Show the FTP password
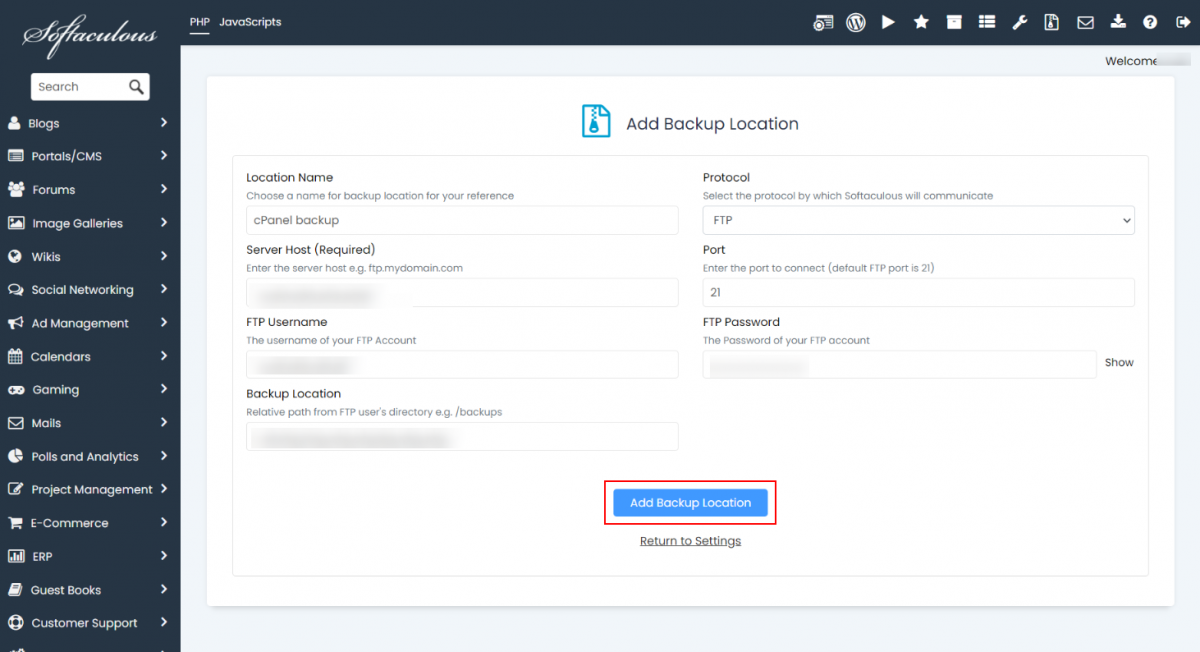The width and height of the screenshot is (1200, 652). [1119, 363]
